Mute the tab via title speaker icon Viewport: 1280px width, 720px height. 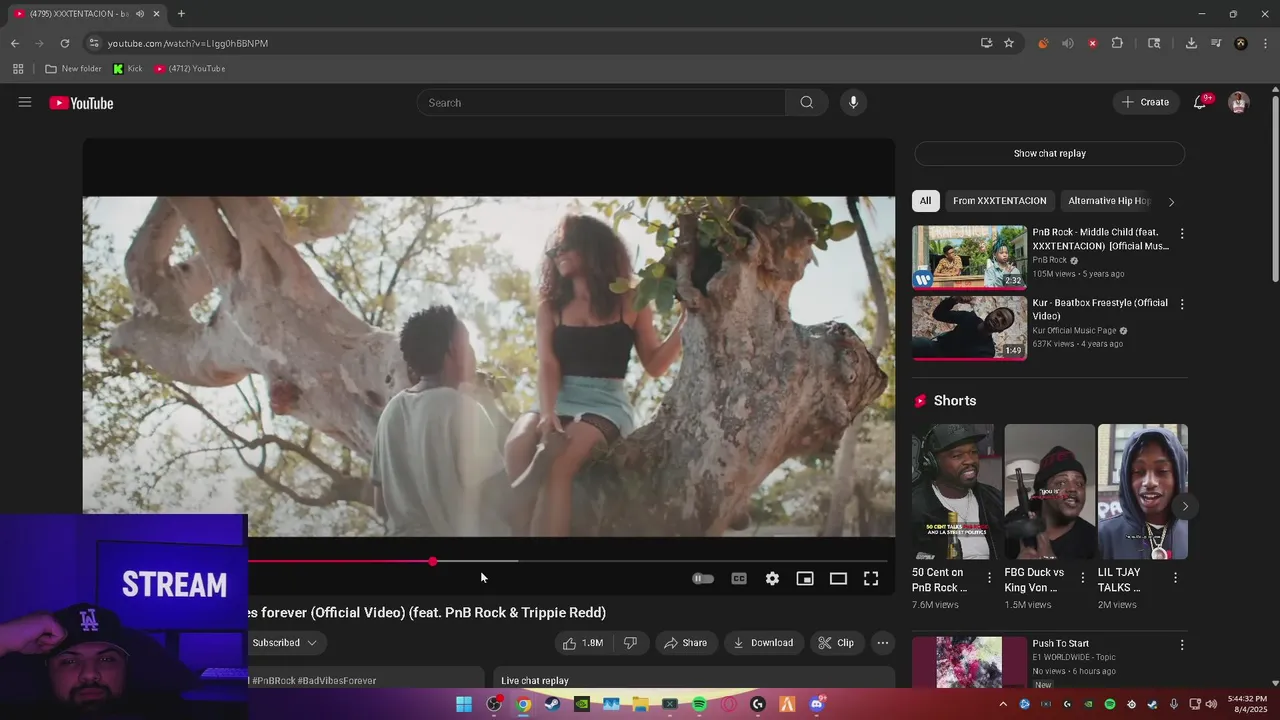(140, 14)
